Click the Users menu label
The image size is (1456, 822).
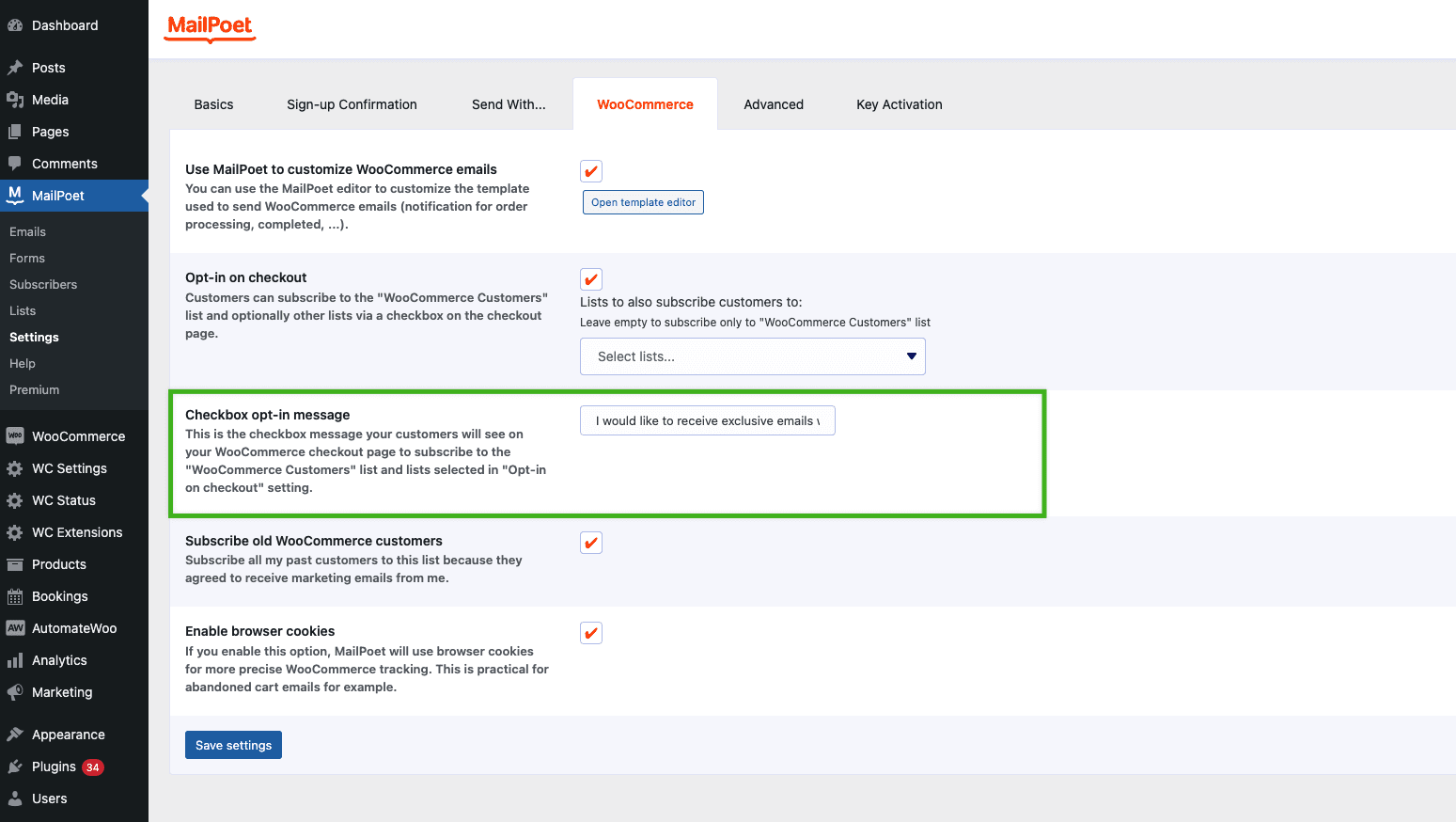[50, 798]
